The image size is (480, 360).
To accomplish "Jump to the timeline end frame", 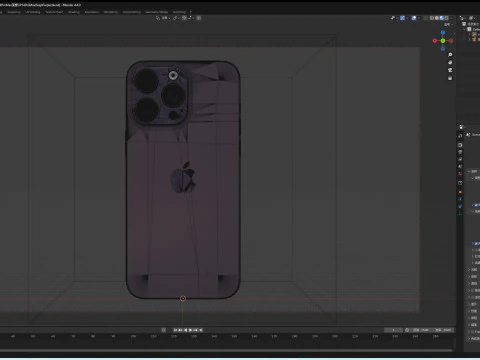I will [x=201, y=330].
